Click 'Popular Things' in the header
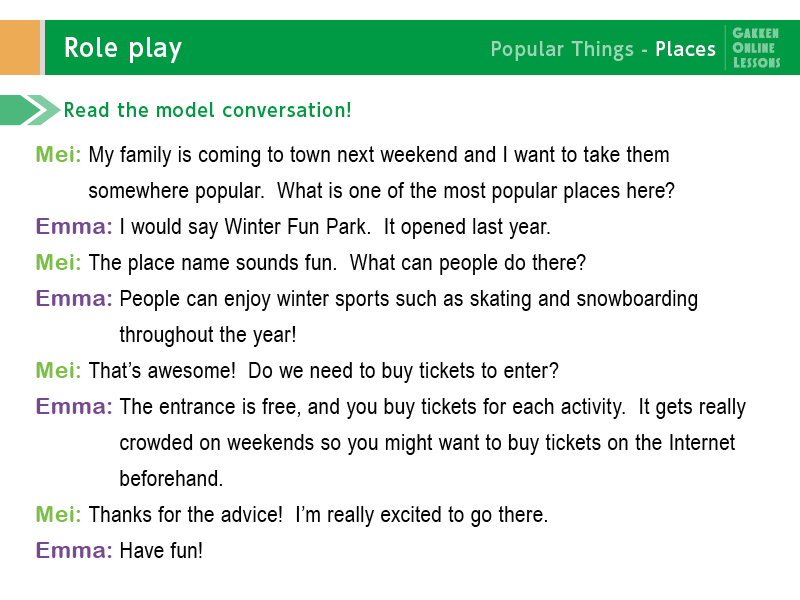The image size is (800, 600). pyautogui.click(x=562, y=49)
